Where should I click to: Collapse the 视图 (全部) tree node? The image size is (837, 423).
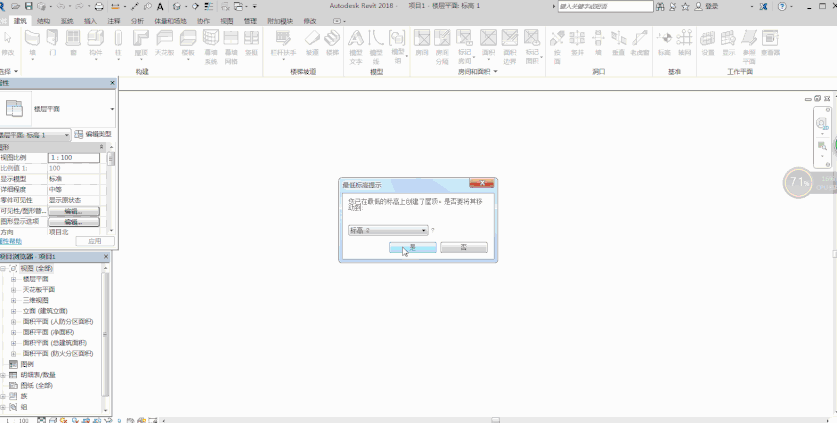point(4,269)
